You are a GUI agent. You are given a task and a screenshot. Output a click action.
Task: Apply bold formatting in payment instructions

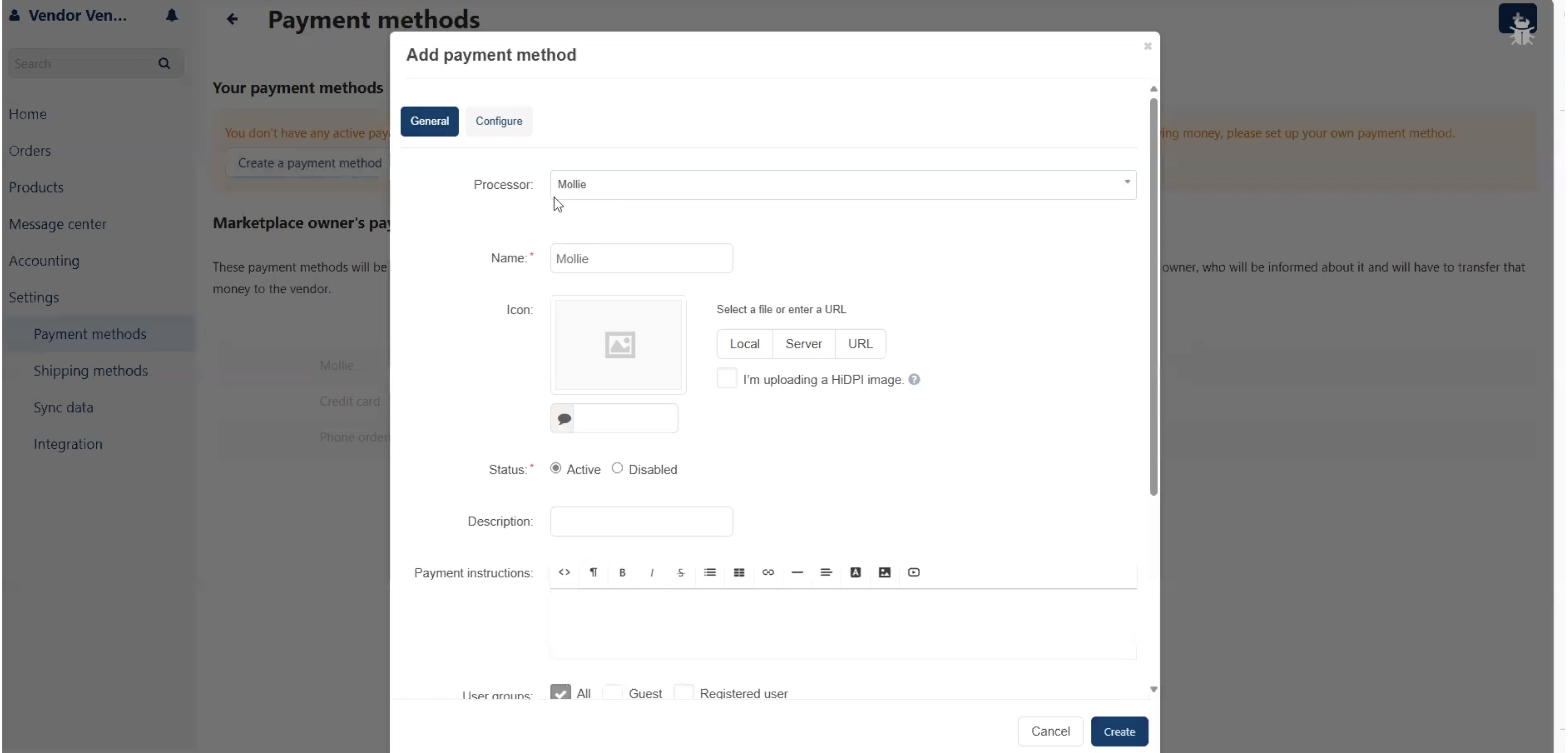click(x=622, y=572)
